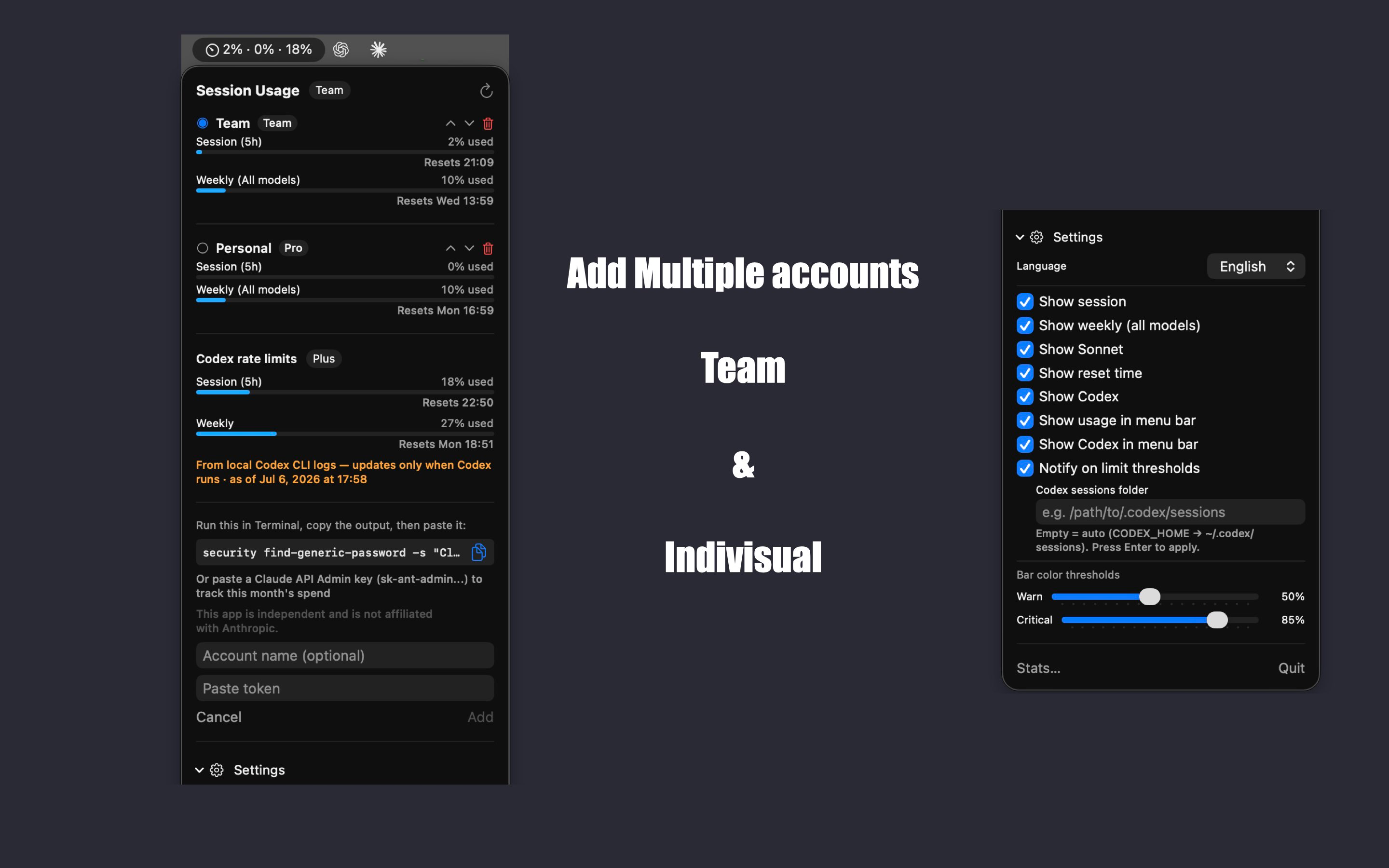Collapse Settings in the right settings panel
Screen dimensions: 1389x868
coord(1020,237)
